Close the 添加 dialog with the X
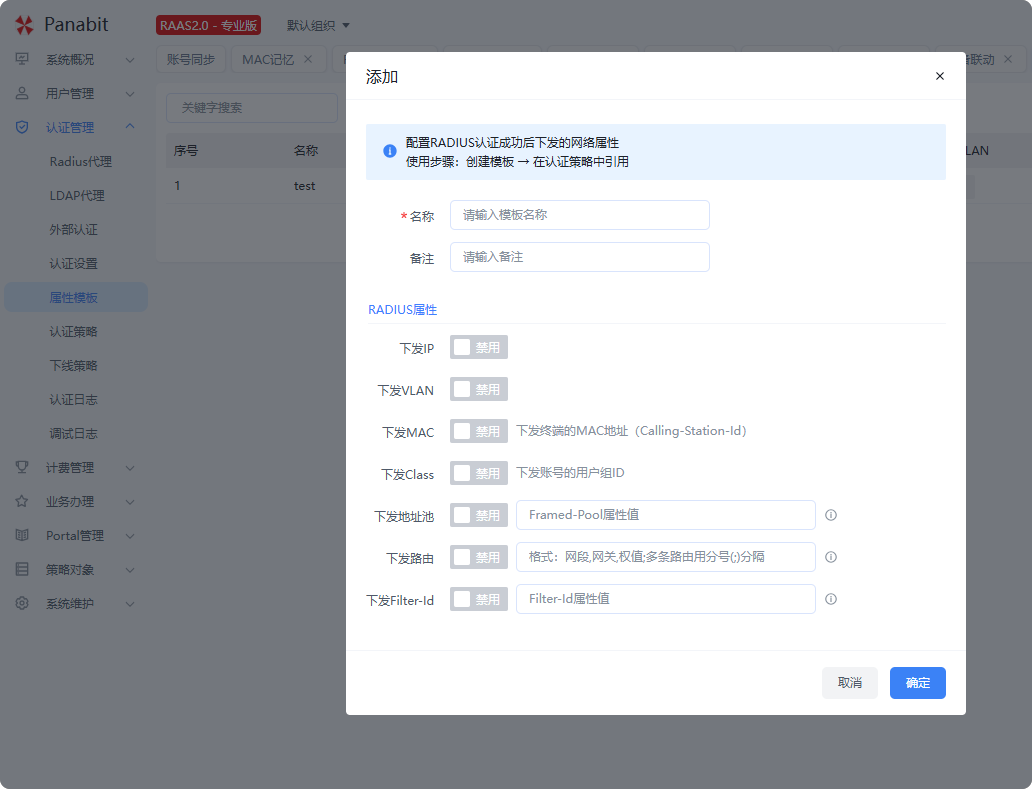This screenshot has height=789, width=1032. (x=940, y=76)
